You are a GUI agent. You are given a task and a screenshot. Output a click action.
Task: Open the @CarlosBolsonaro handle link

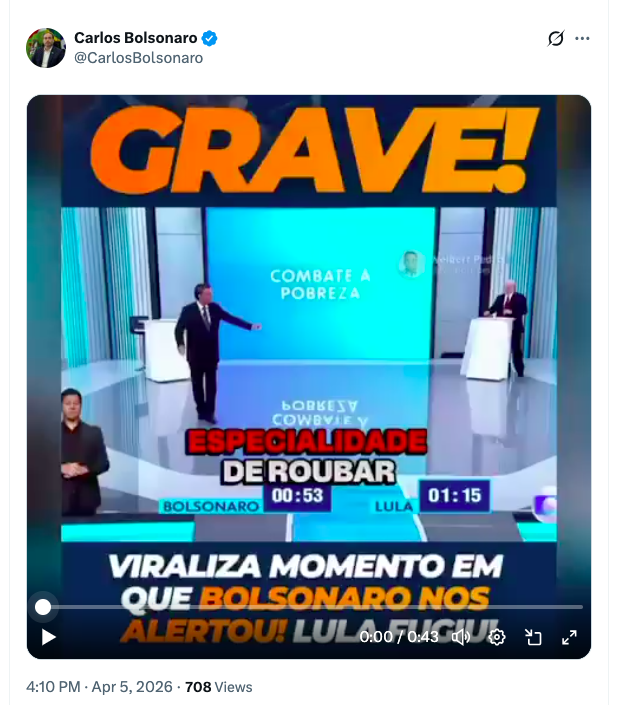coord(139,58)
